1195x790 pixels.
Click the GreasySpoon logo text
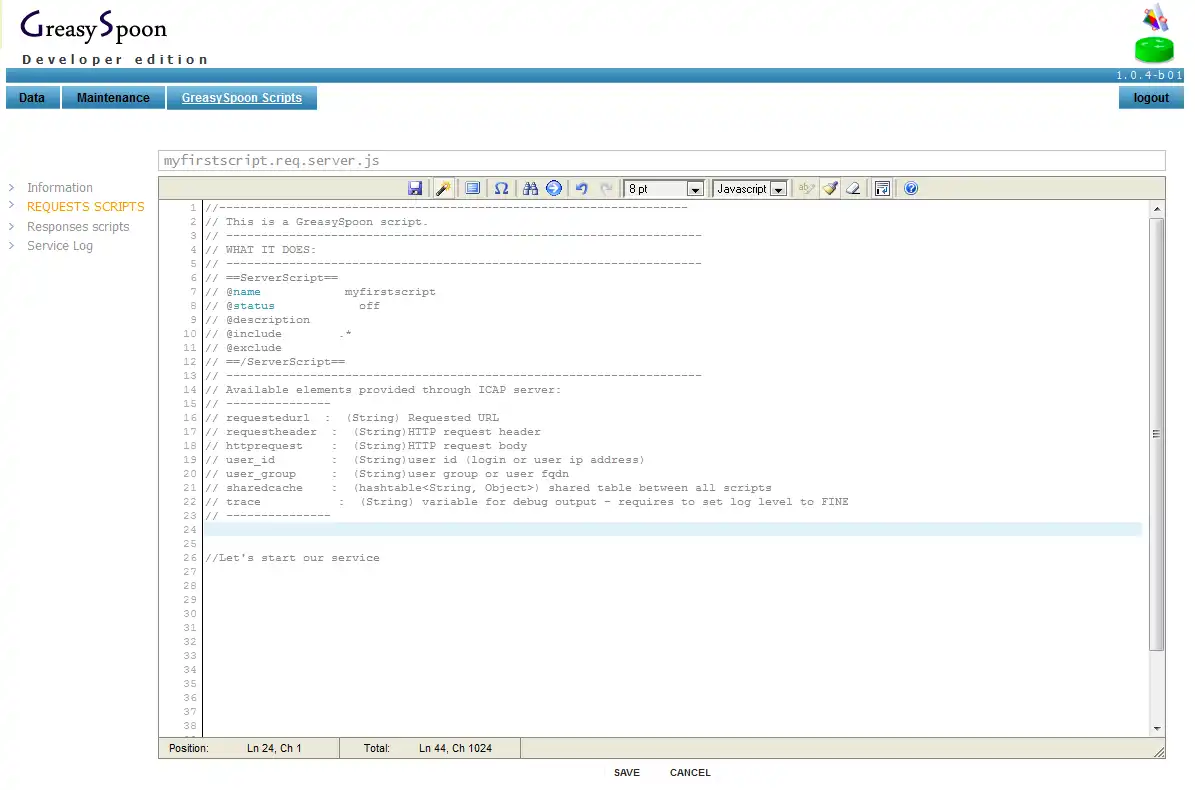pyautogui.click(x=94, y=27)
